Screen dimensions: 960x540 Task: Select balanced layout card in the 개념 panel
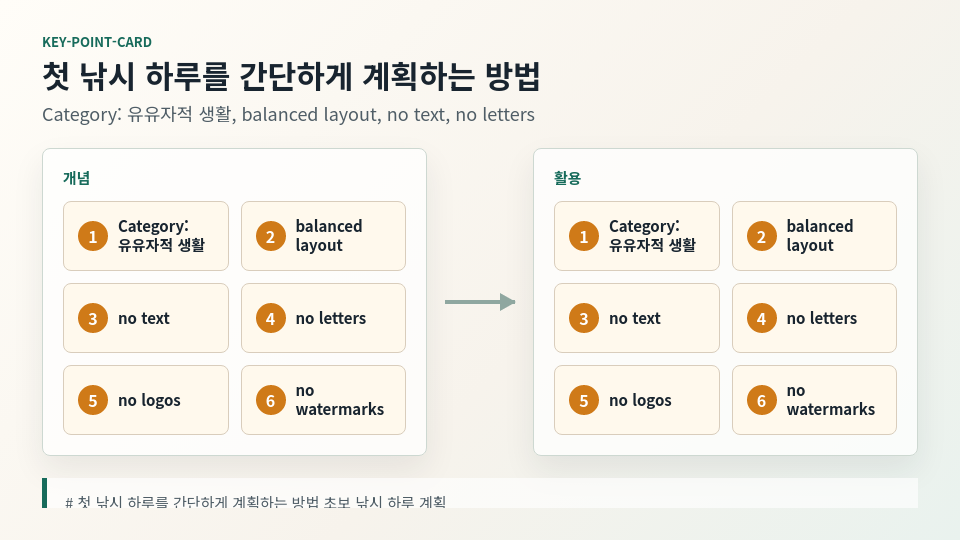[323, 236]
